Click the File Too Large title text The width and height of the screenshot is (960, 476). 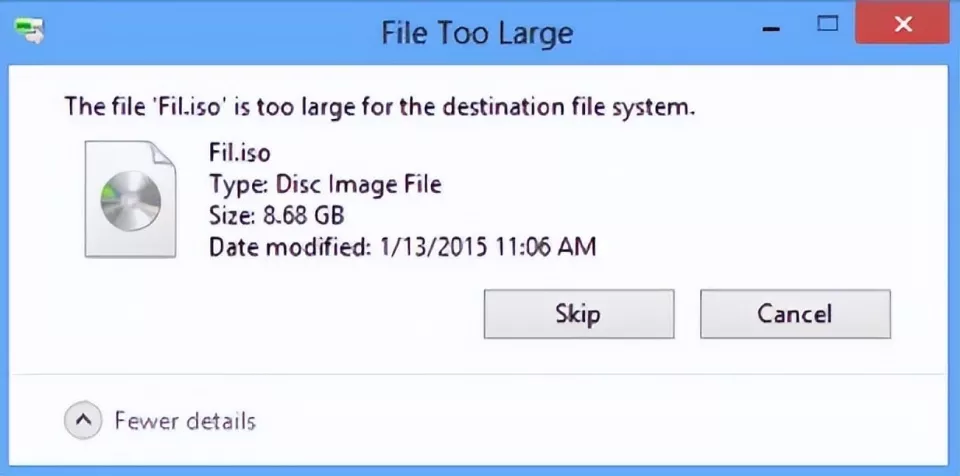(477, 33)
